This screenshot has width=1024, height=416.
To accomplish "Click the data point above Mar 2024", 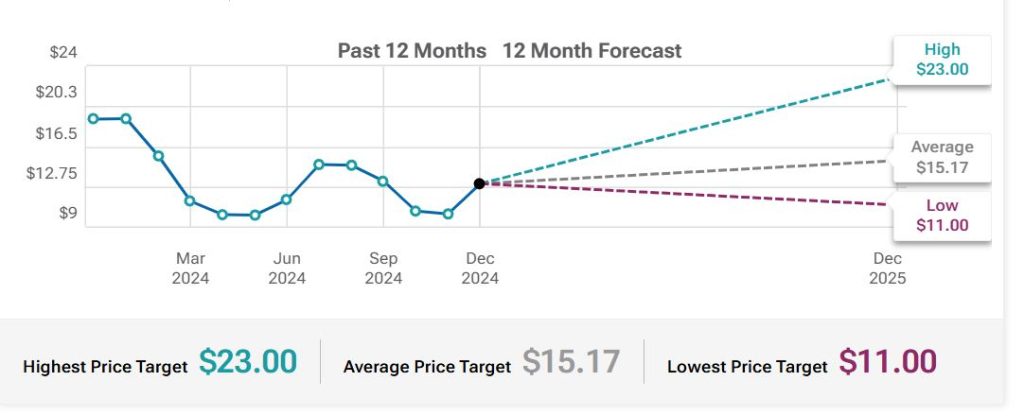I will (190, 201).
